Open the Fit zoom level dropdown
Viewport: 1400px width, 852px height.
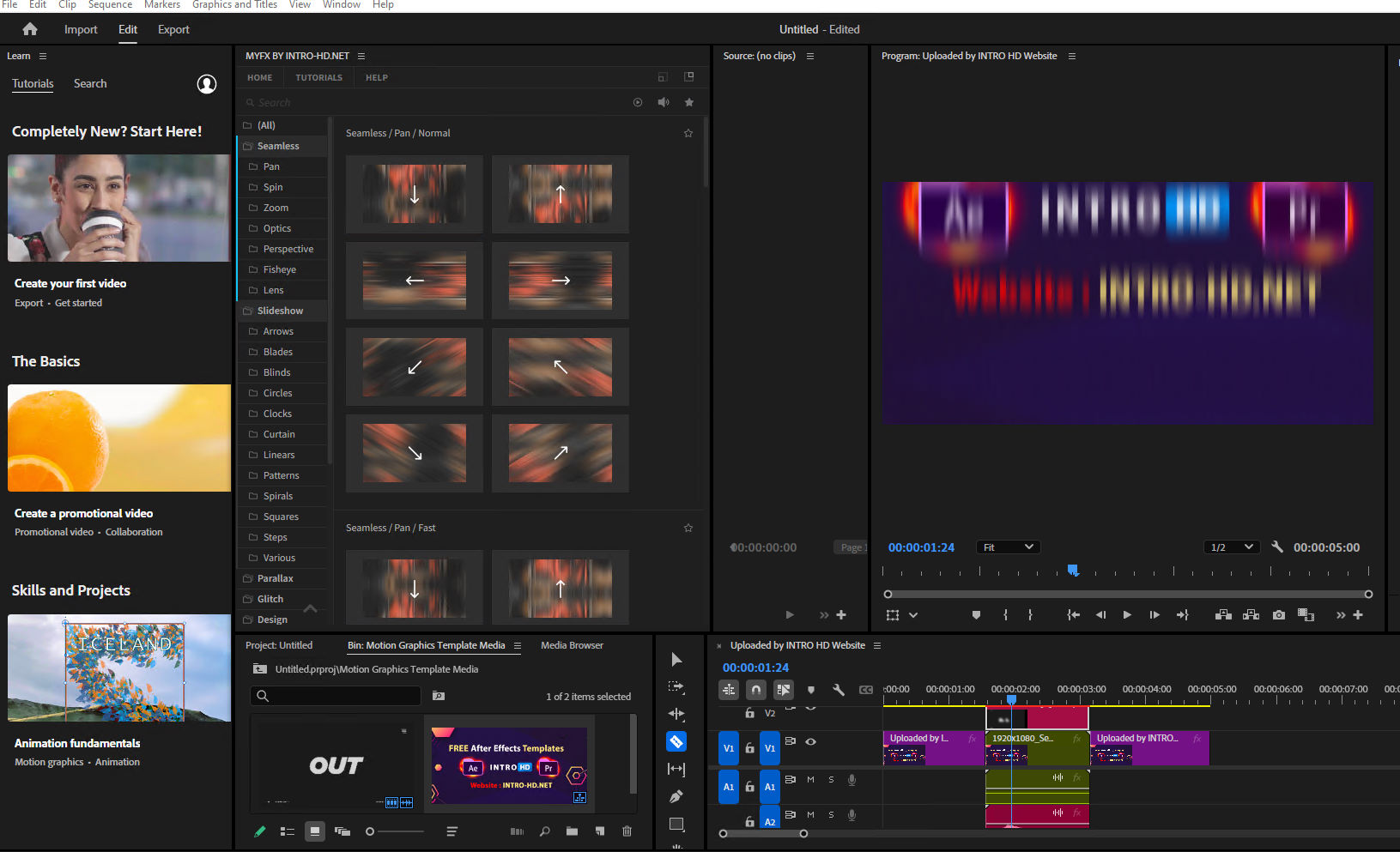(x=1008, y=547)
